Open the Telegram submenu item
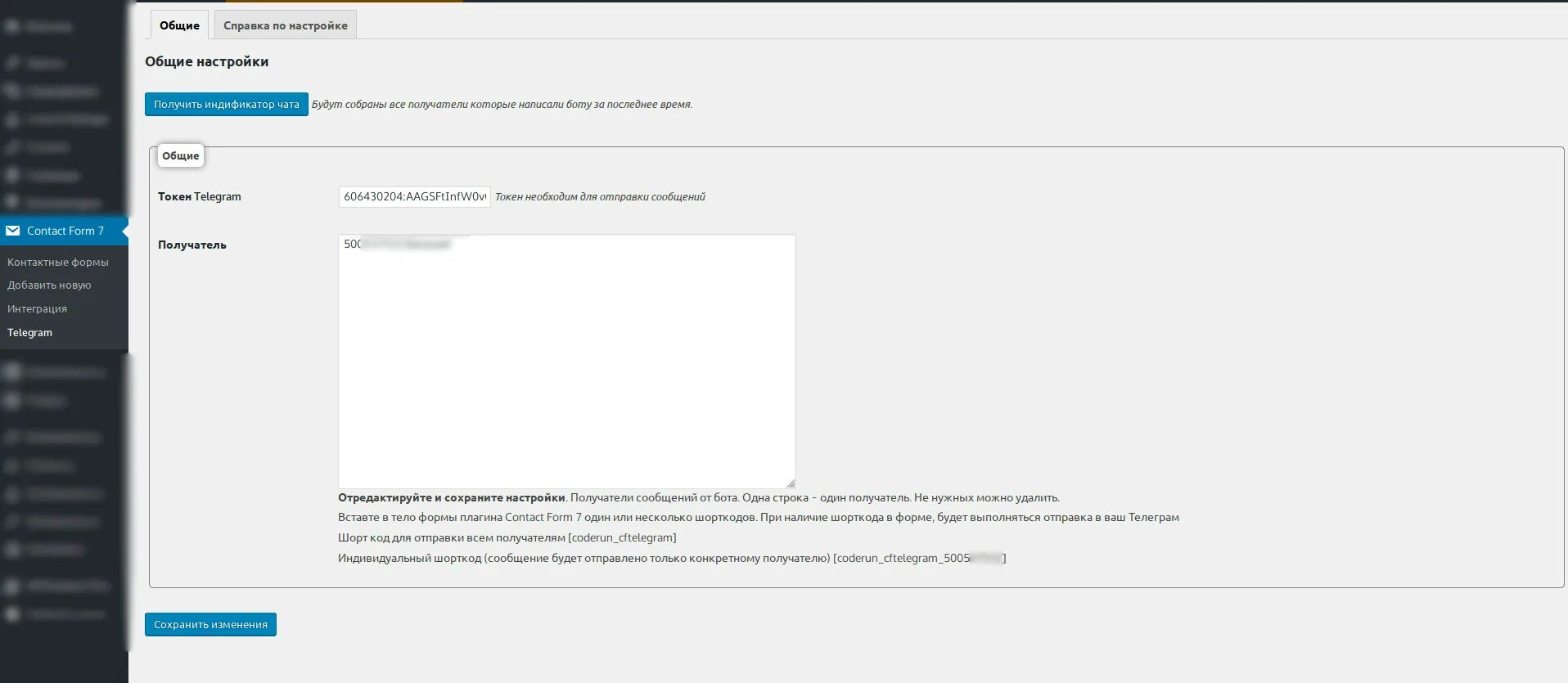The width and height of the screenshot is (1568, 683). coord(29,332)
